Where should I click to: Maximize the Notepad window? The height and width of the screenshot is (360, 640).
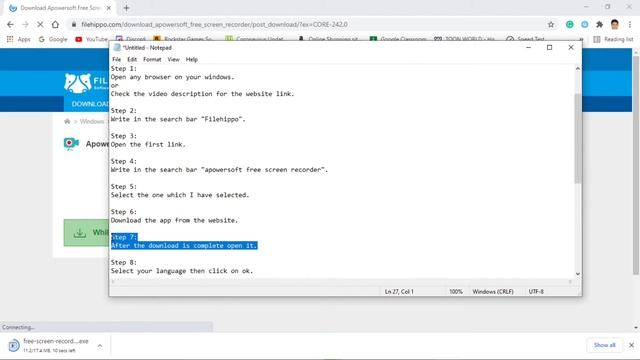coord(549,47)
